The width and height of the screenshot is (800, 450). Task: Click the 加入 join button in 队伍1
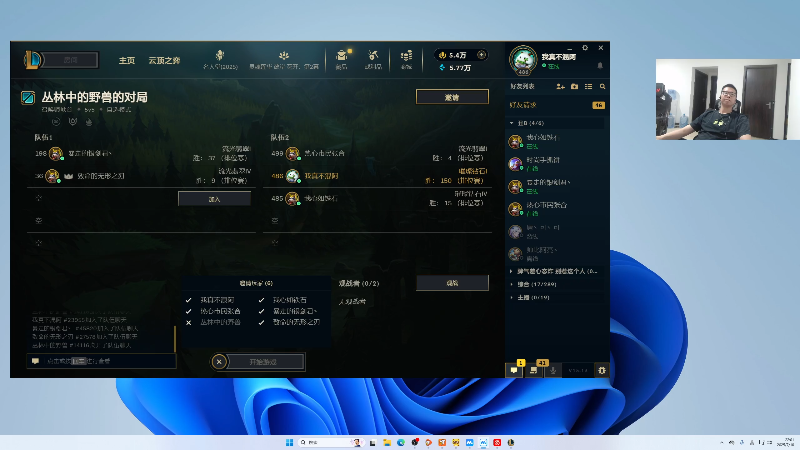coord(214,199)
